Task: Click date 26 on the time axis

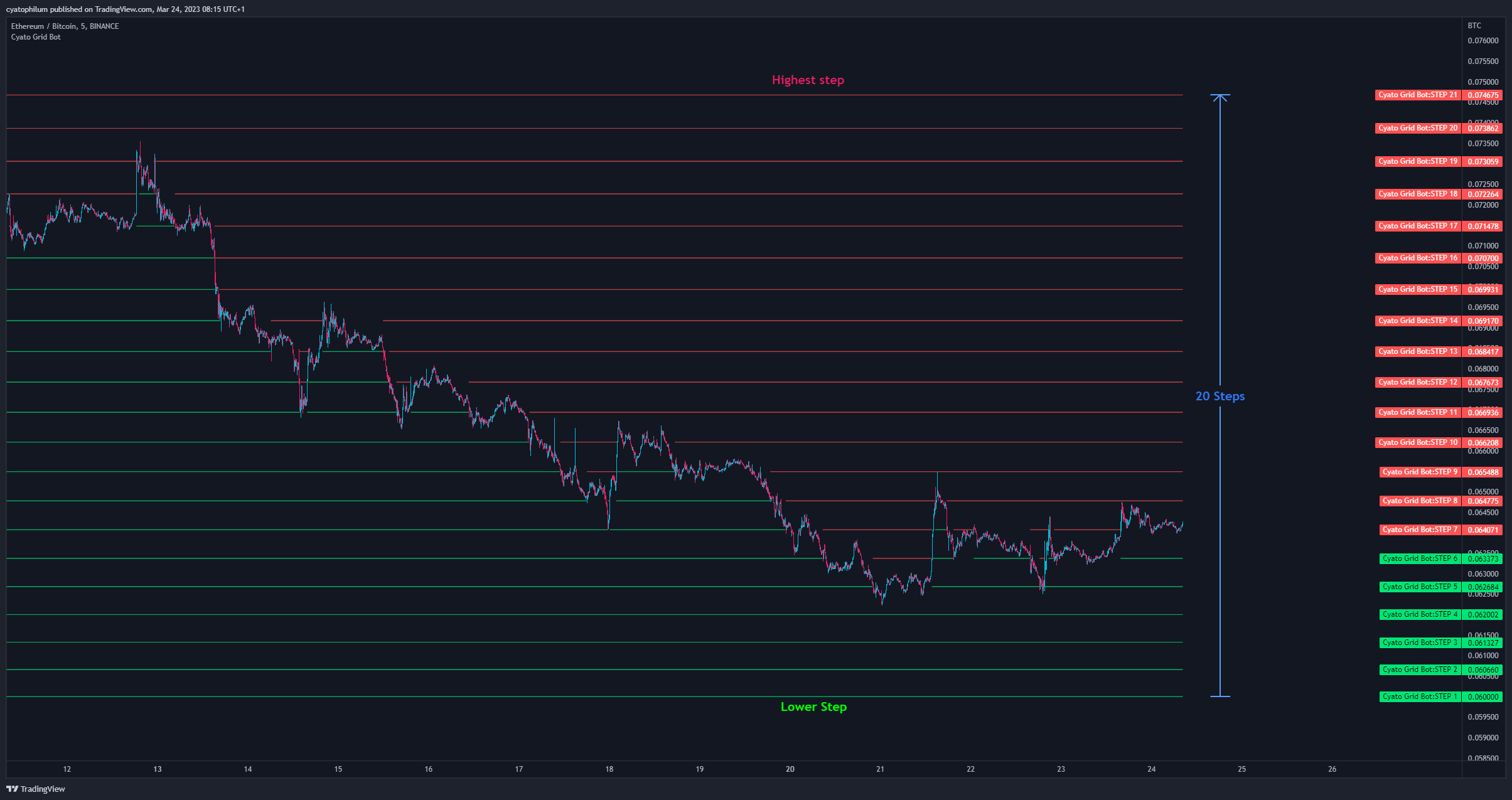Action: point(1332,769)
